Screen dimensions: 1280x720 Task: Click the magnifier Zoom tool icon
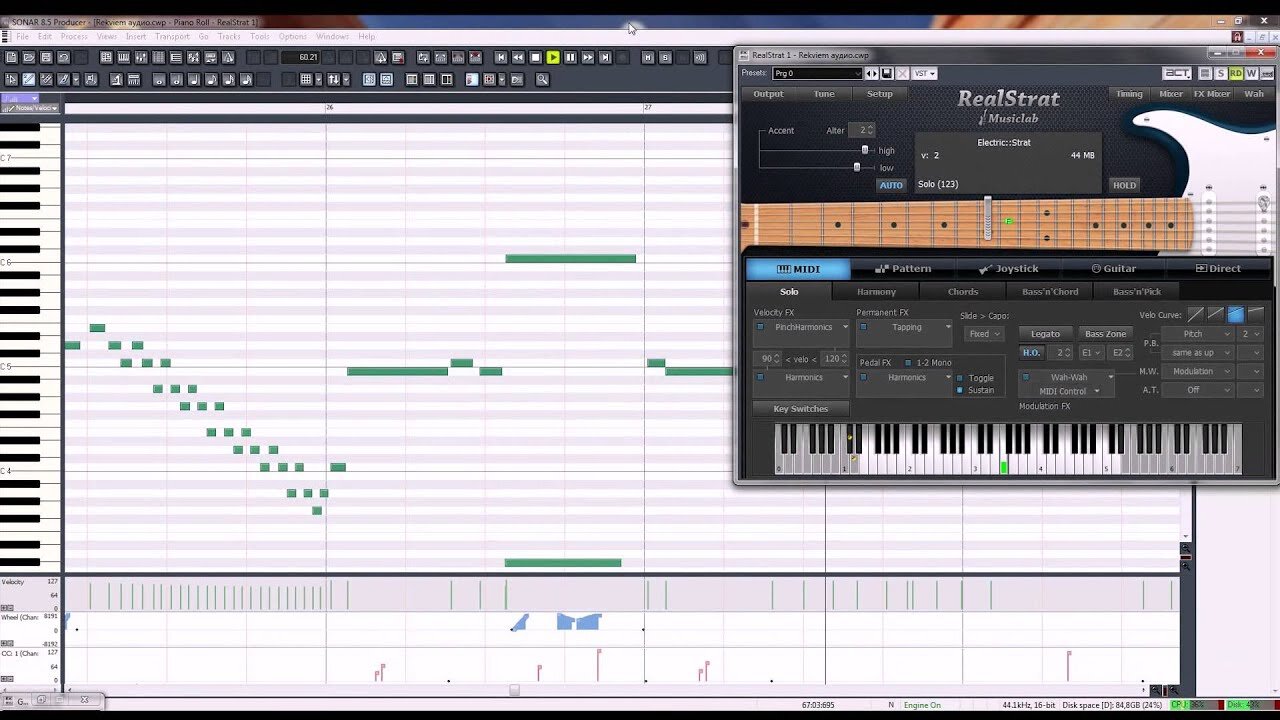click(x=542, y=79)
